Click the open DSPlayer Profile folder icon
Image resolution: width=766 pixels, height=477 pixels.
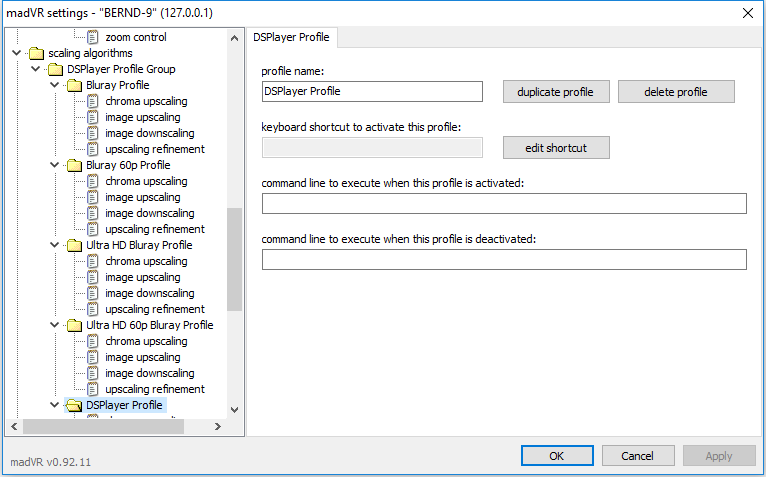pyautogui.click(x=74, y=405)
